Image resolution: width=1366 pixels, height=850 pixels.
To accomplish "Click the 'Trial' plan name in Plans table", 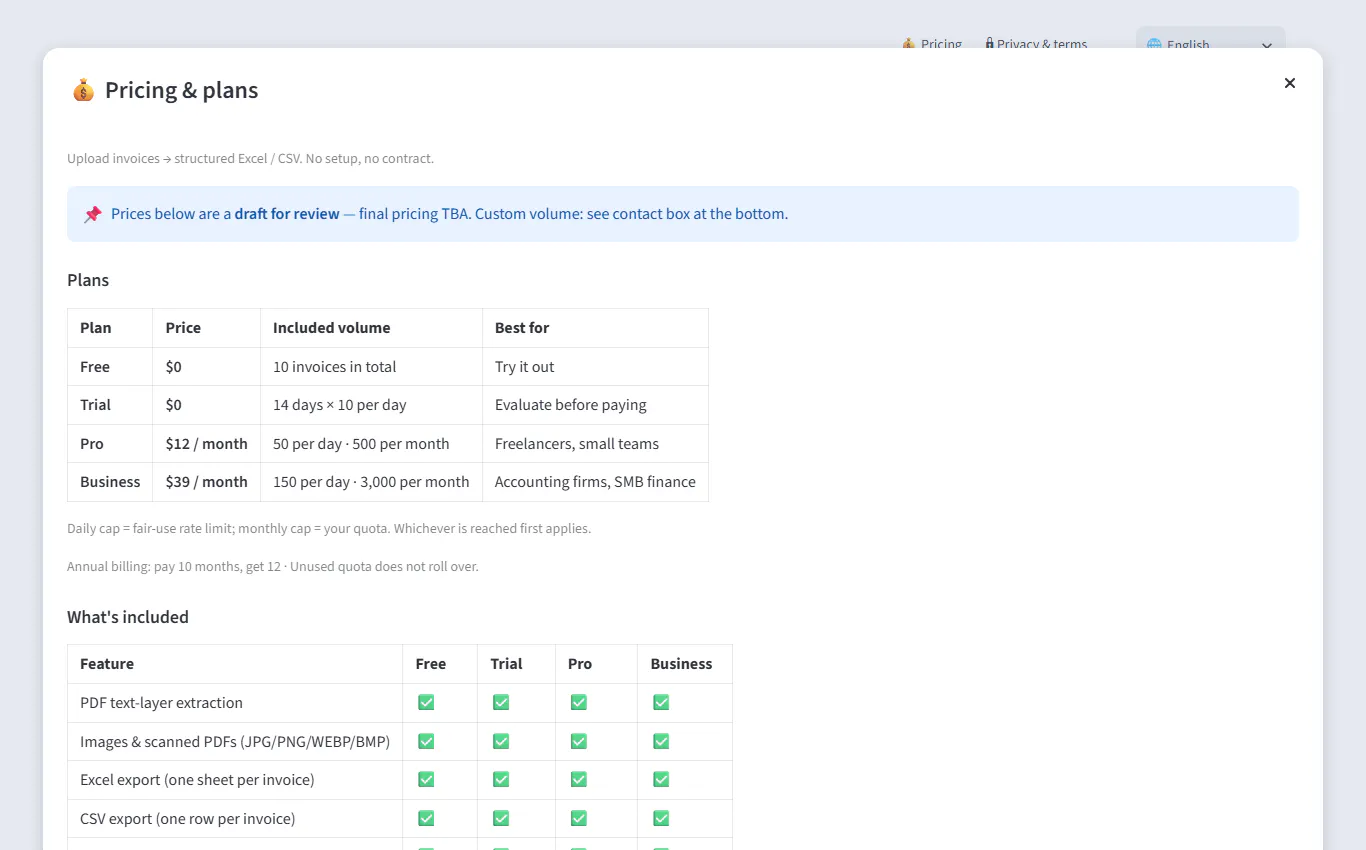I will click(x=95, y=405).
